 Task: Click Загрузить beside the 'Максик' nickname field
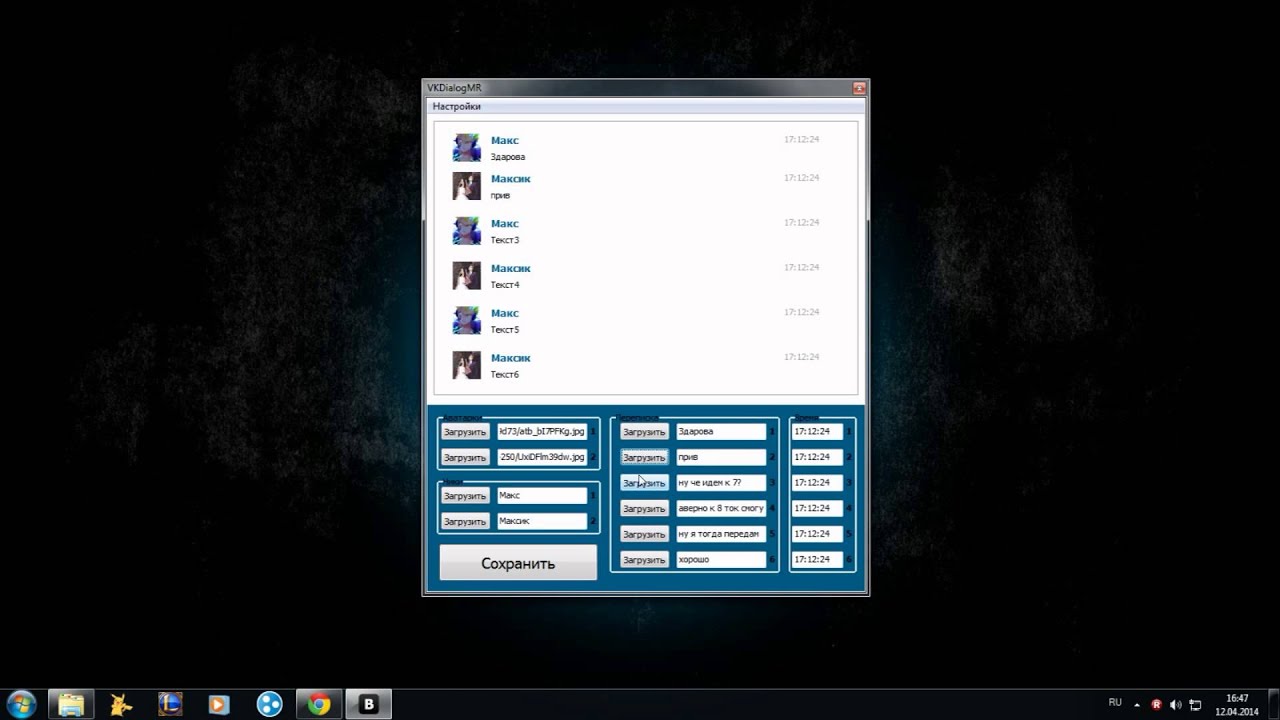[465, 522]
